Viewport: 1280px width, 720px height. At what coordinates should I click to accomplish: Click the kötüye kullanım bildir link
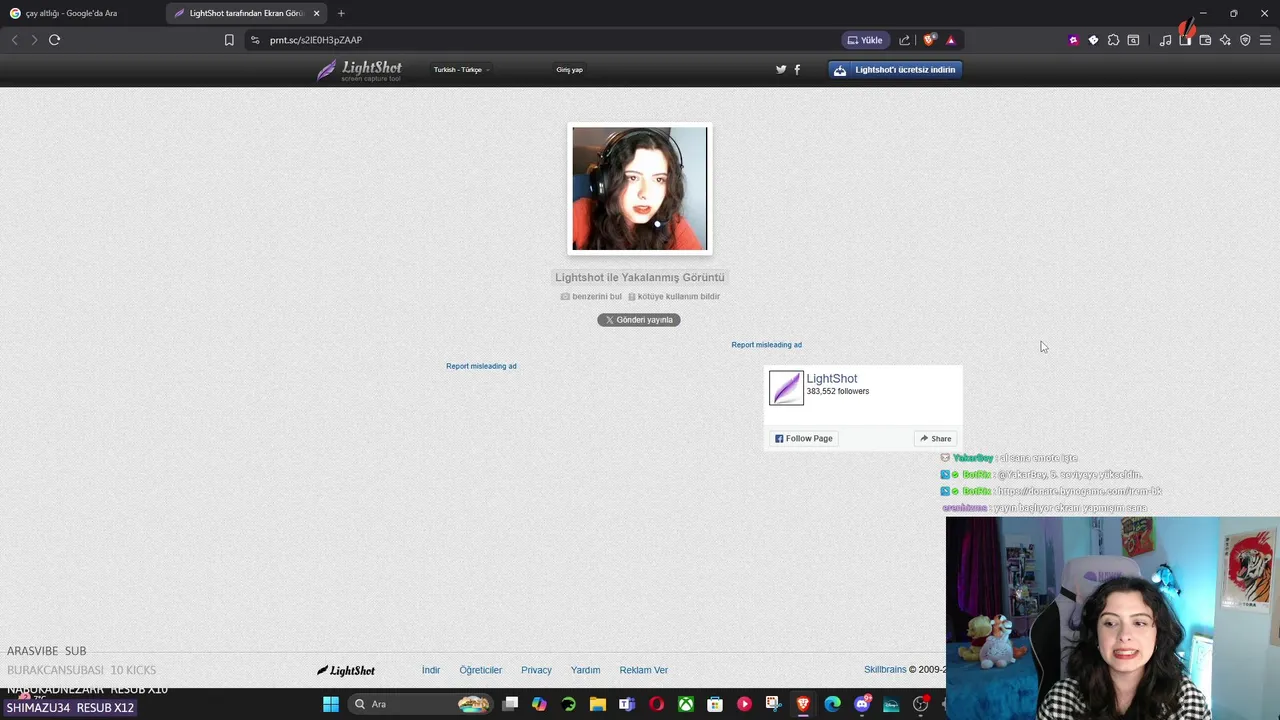click(x=674, y=297)
